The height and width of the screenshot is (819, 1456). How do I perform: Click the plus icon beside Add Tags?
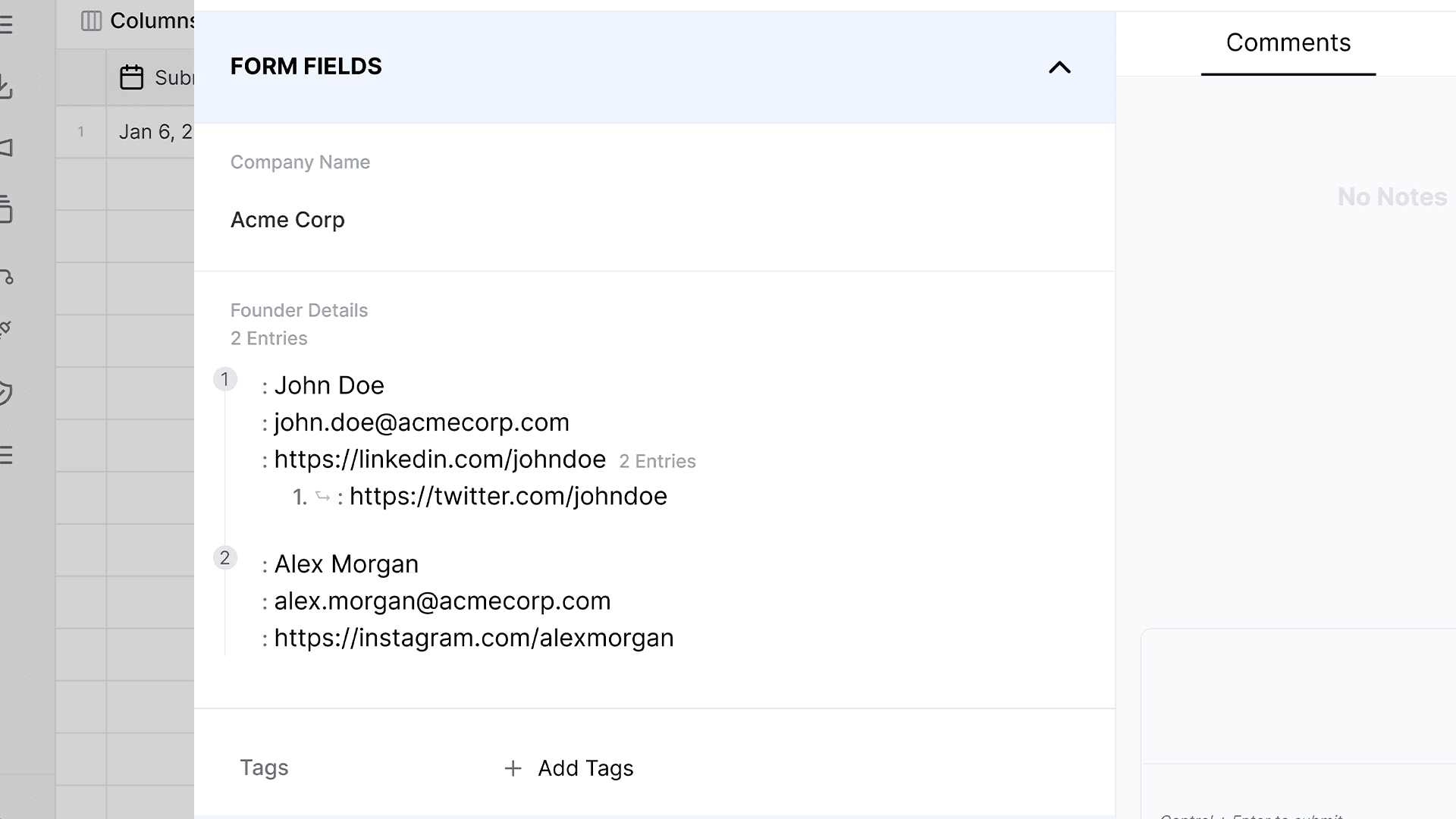[513, 768]
